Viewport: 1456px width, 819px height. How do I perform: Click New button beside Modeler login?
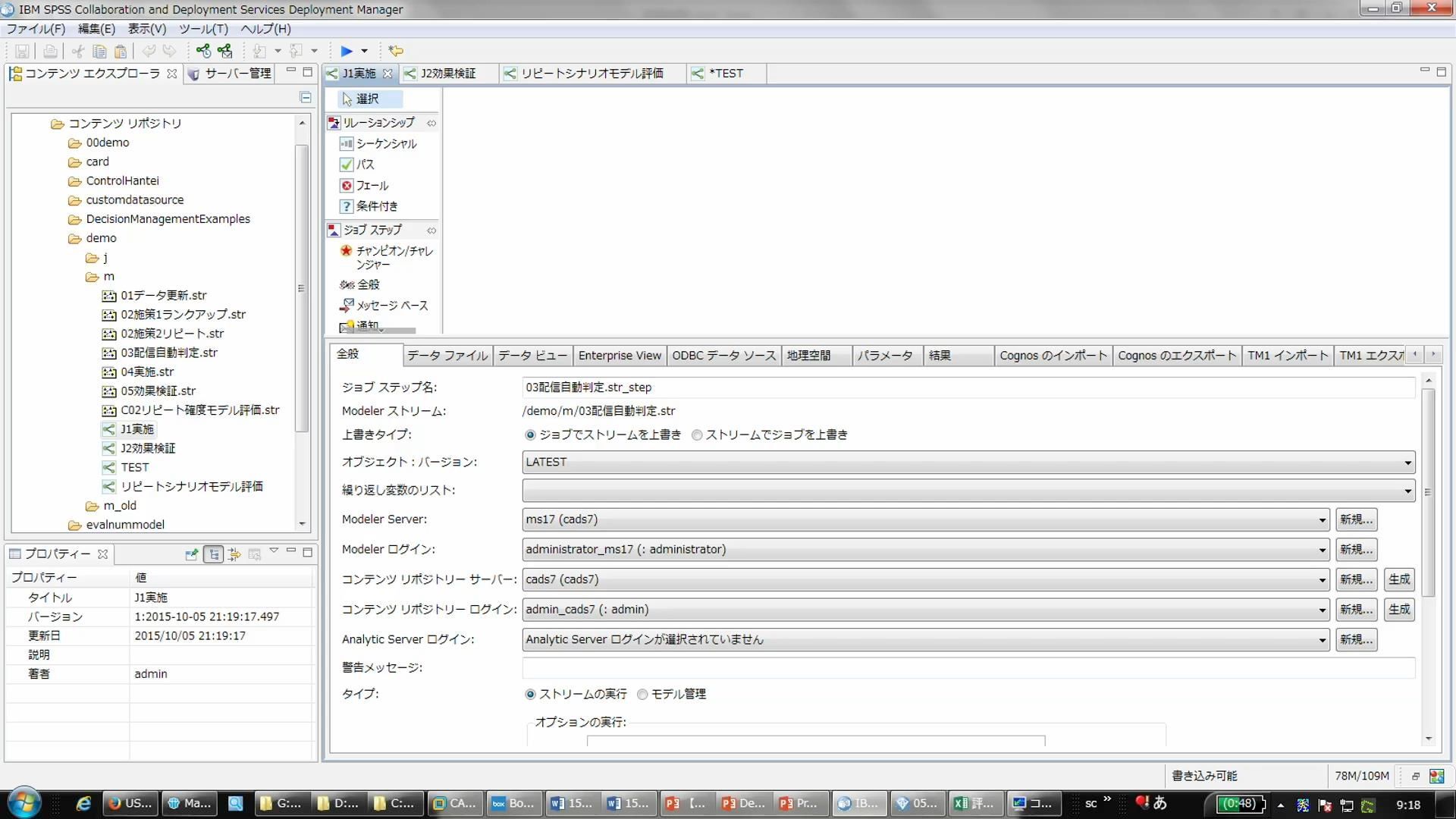click(x=1356, y=550)
